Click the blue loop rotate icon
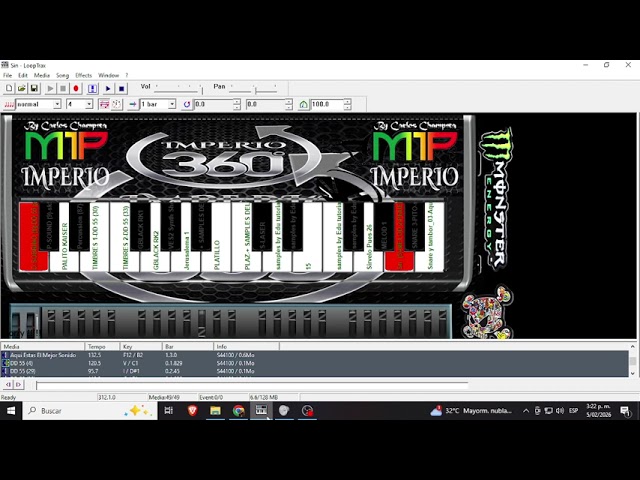The image size is (640, 480). click(x=187, y=104)
